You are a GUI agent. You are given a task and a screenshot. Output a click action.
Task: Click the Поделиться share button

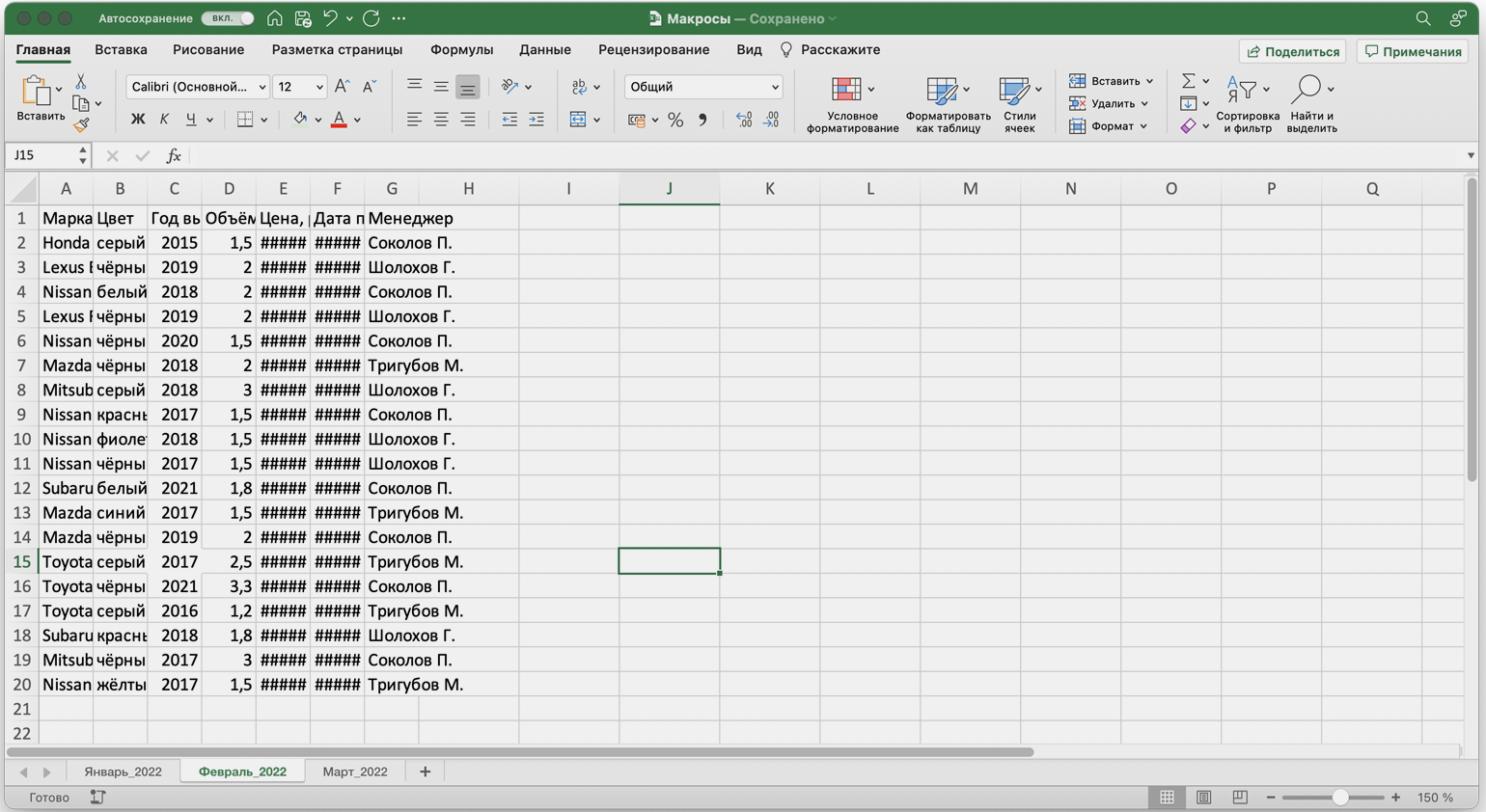[x=1293, y=51]
